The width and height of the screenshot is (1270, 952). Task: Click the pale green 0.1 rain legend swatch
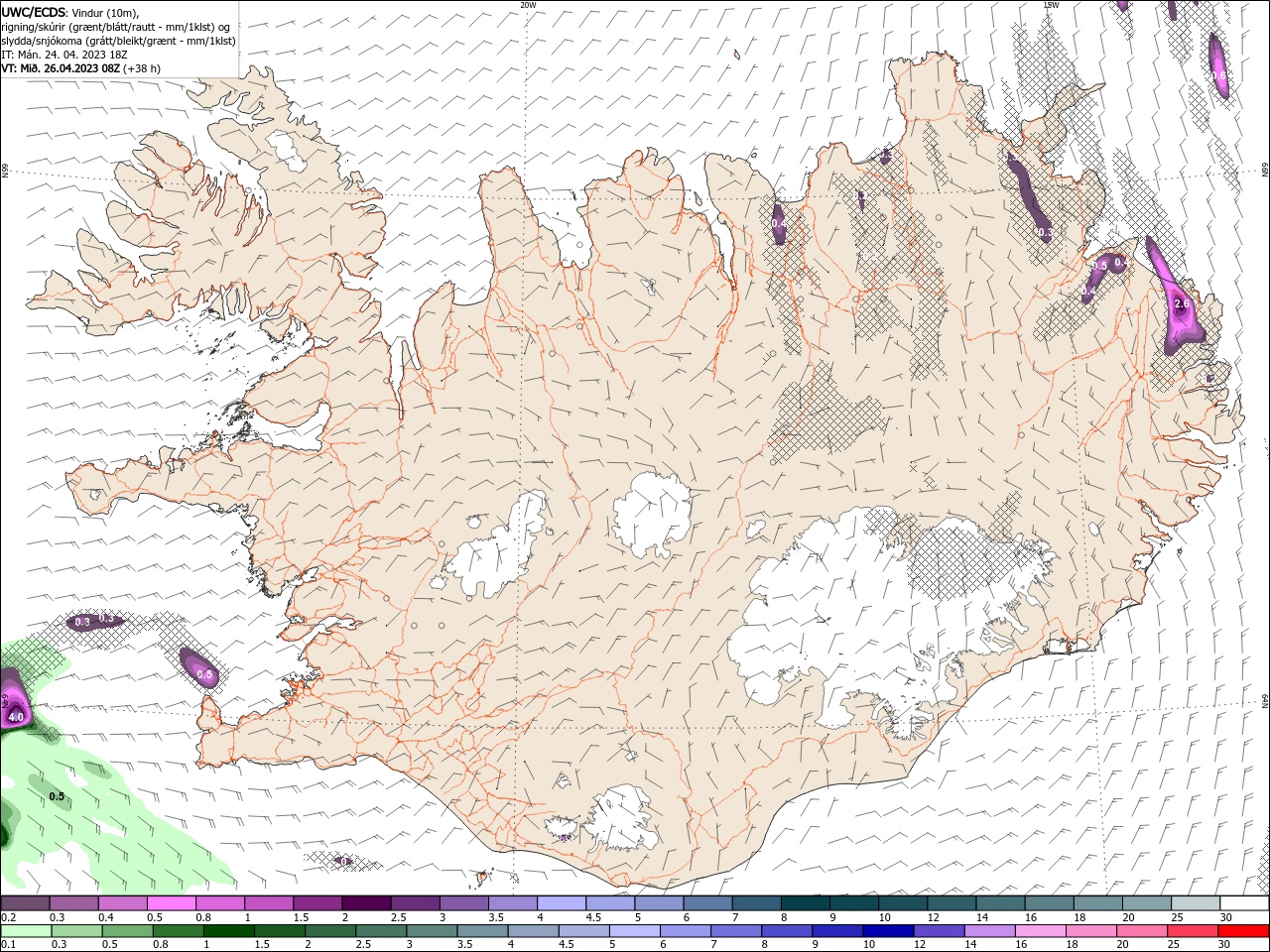[26, 931]
